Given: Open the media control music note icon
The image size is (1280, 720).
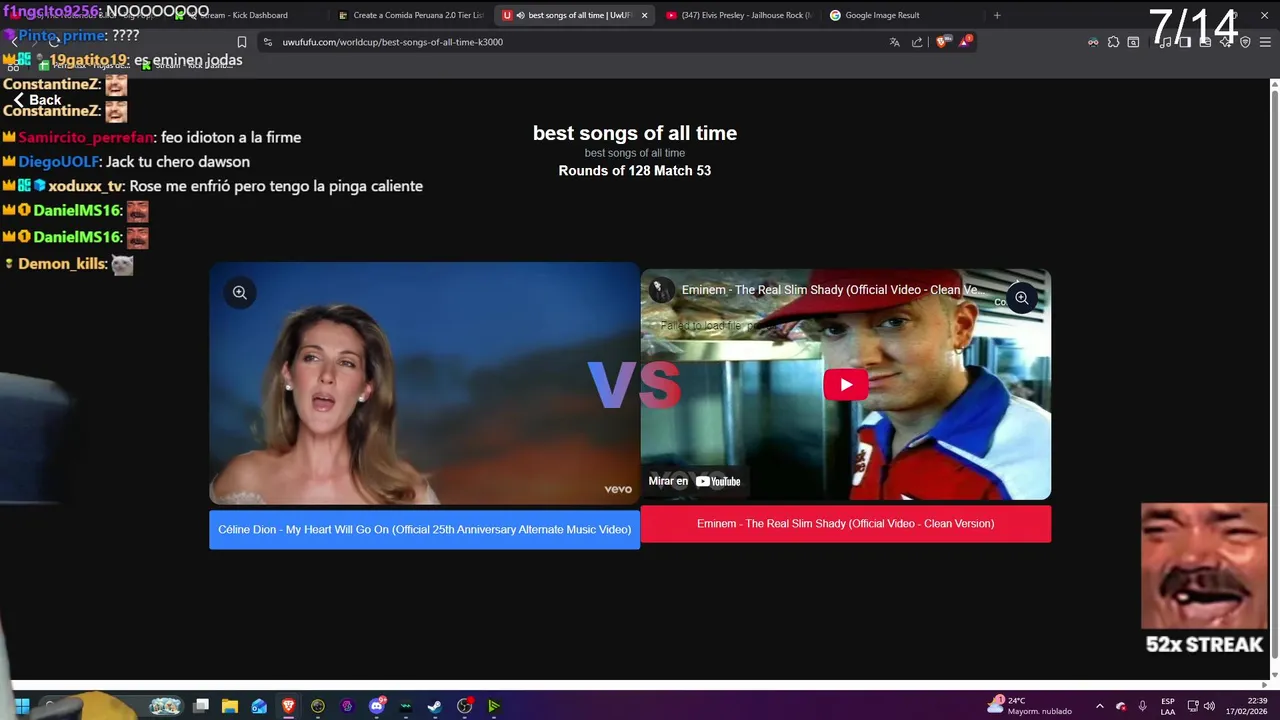Looking at the screenshot, I should tap(1165, 42).
